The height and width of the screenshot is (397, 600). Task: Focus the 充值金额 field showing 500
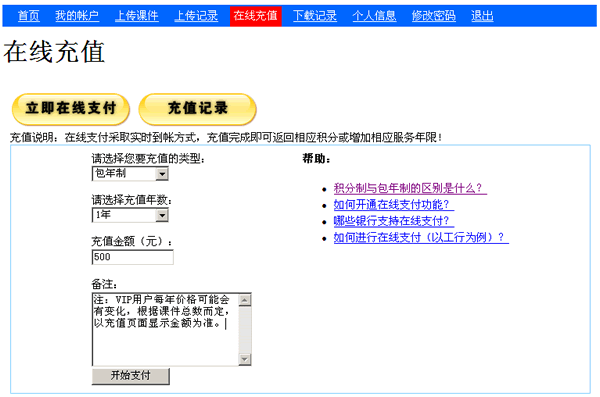(132, 257)
